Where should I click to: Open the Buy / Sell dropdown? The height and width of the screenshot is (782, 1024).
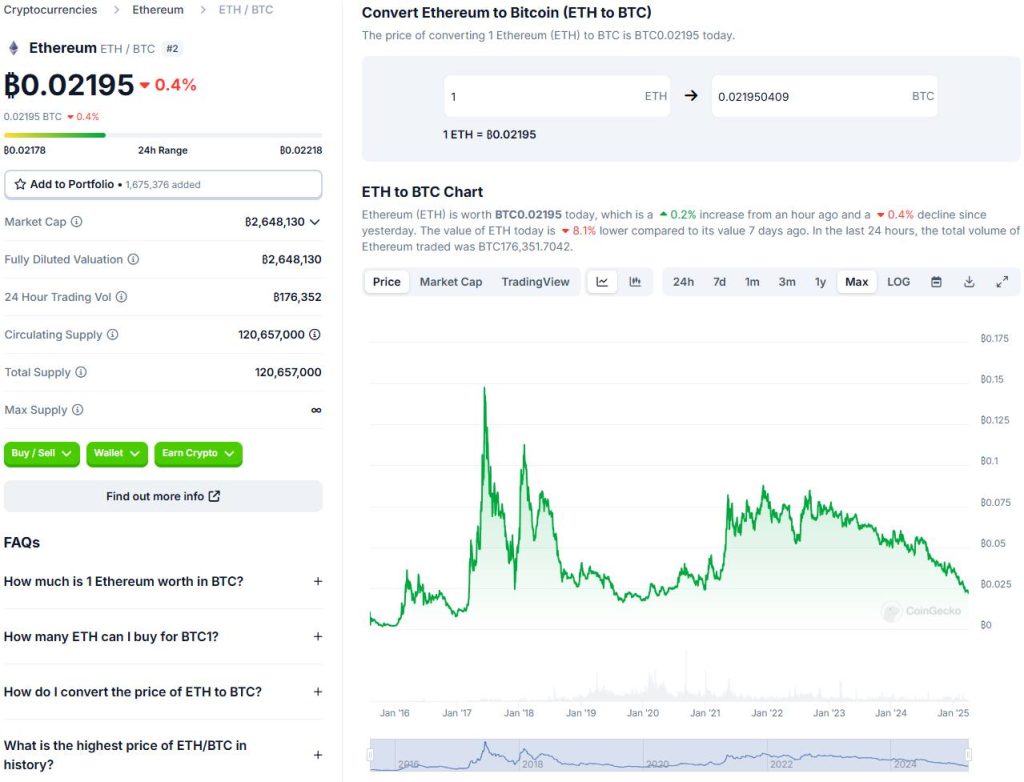click(41, 454)
